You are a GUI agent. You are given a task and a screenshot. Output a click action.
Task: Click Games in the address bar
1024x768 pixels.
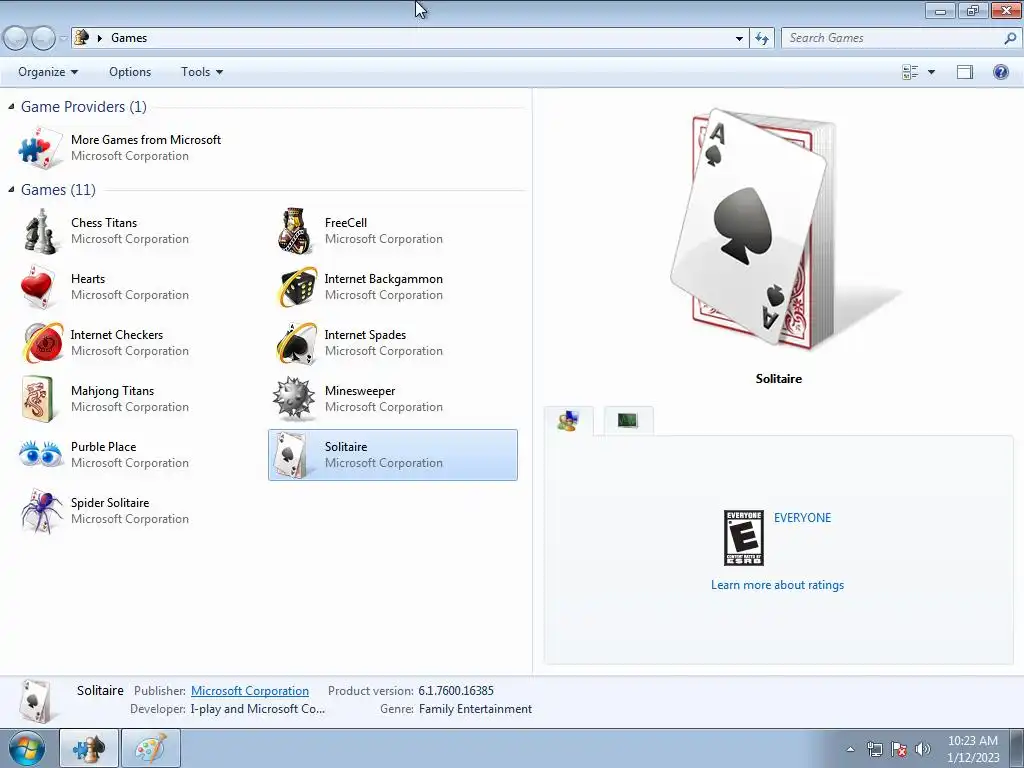129,38
